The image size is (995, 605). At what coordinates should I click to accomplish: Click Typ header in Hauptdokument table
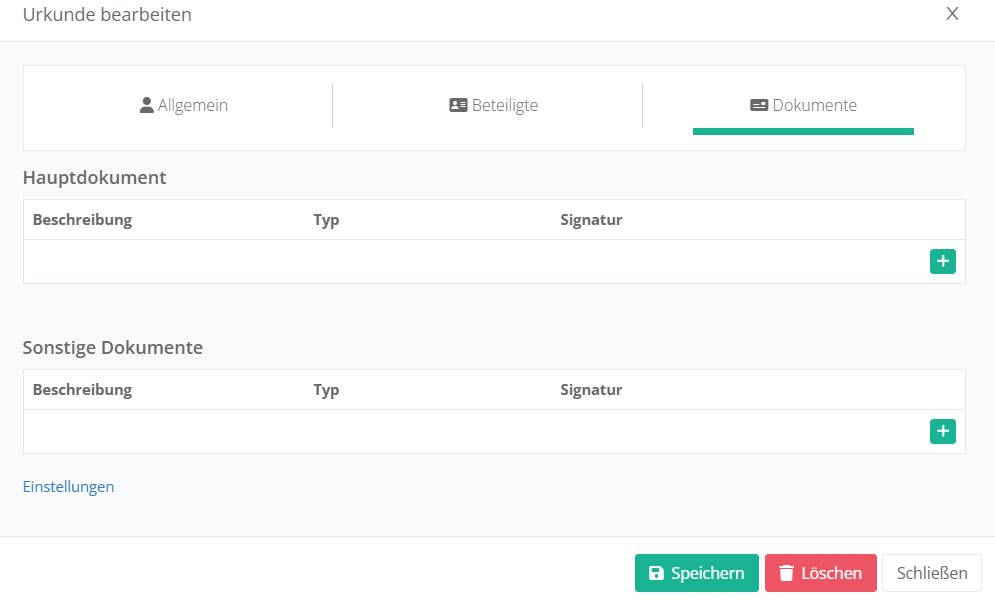(326, 220)
